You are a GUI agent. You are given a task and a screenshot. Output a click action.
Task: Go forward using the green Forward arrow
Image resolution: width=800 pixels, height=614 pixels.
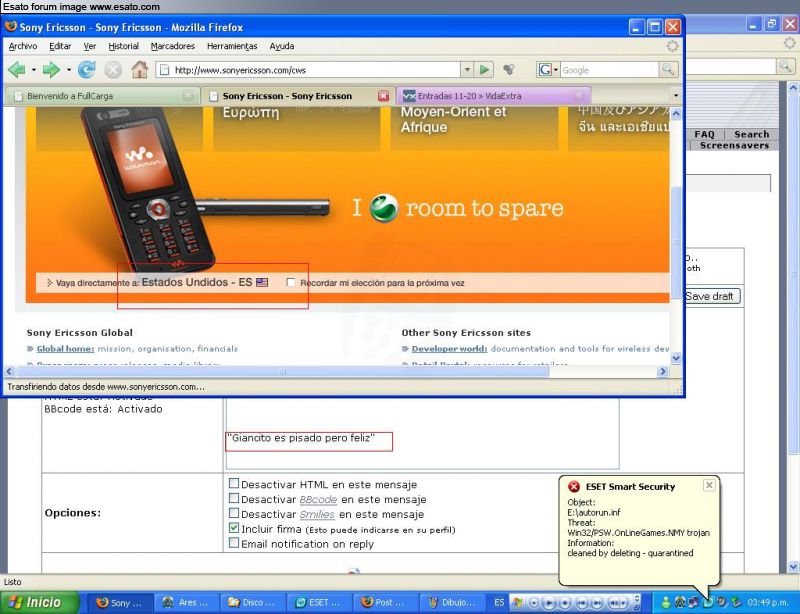coord(51,69)
